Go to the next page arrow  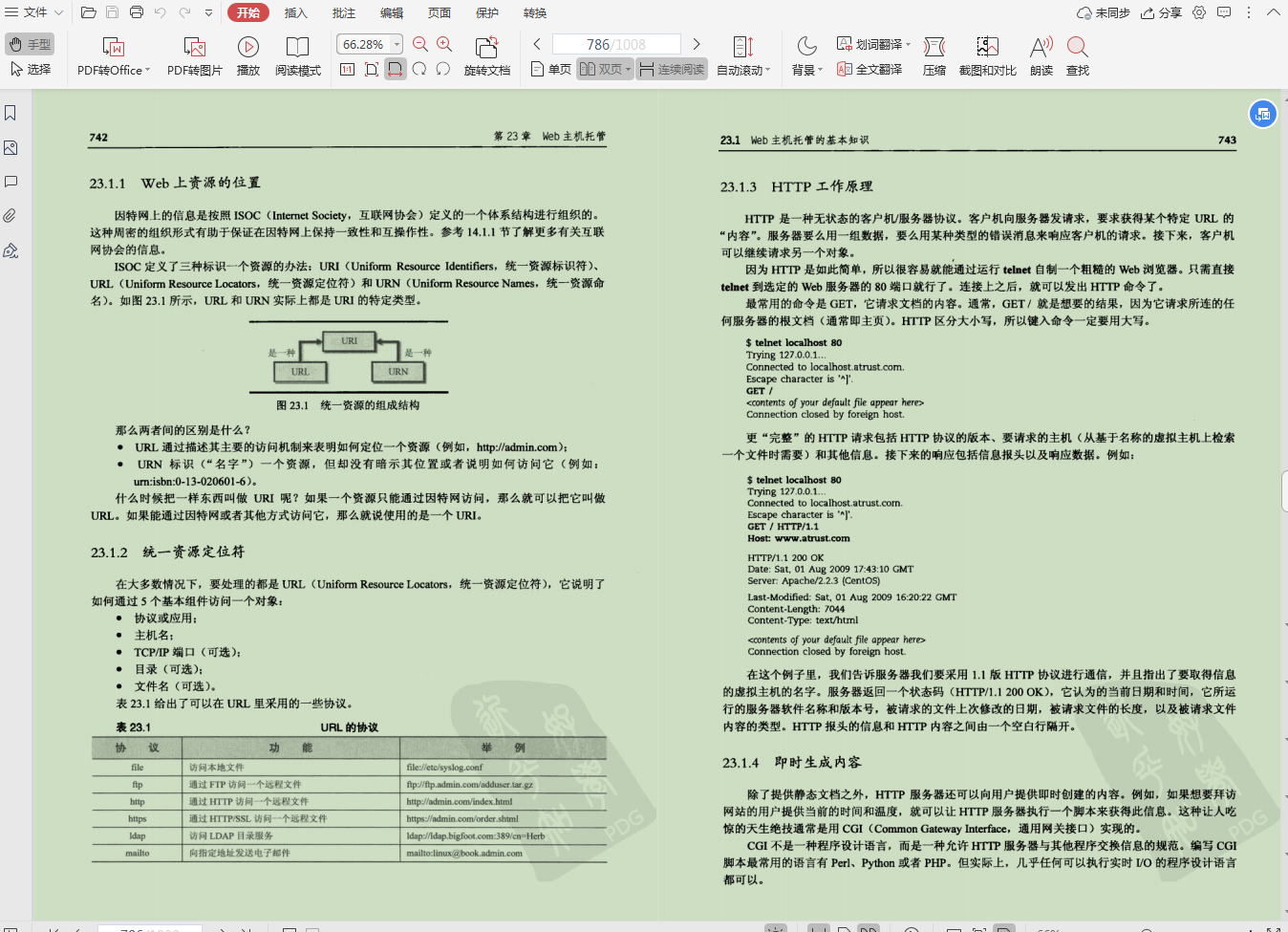pyautogui.click(x=697, y=44)
